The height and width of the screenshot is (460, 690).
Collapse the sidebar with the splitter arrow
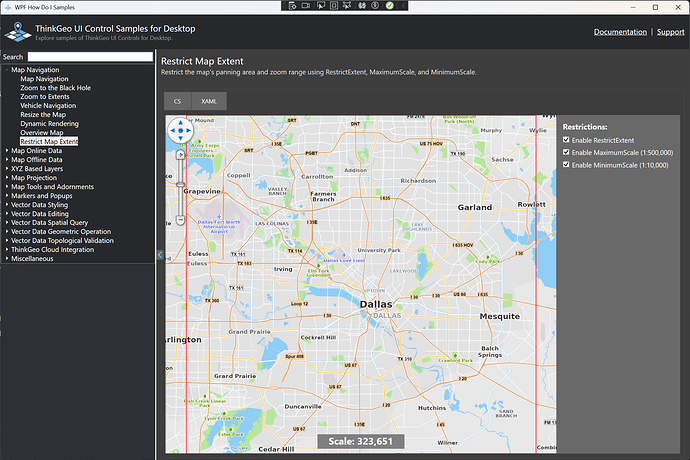coord(159,255)
